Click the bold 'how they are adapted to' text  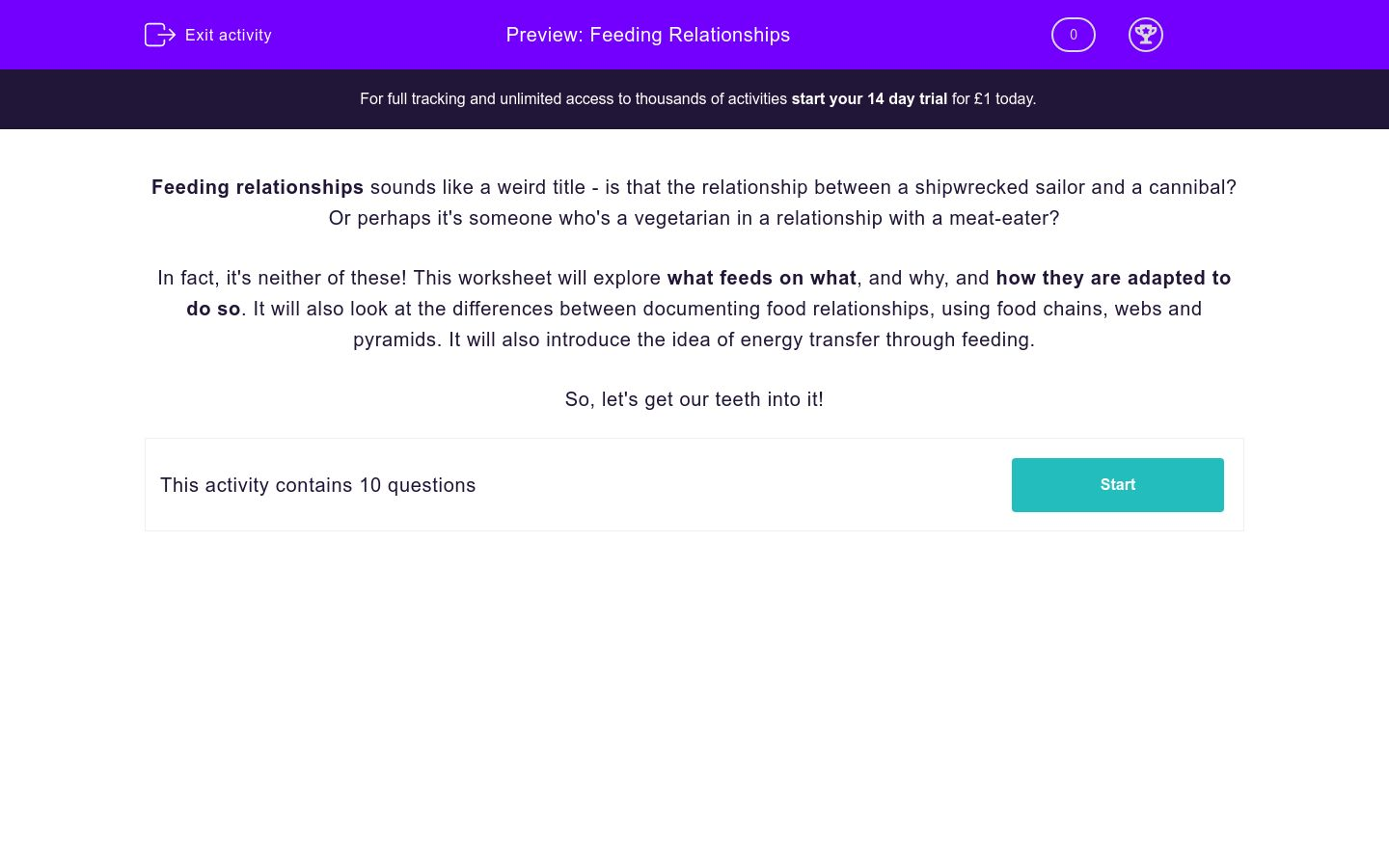coord(1112,278)
